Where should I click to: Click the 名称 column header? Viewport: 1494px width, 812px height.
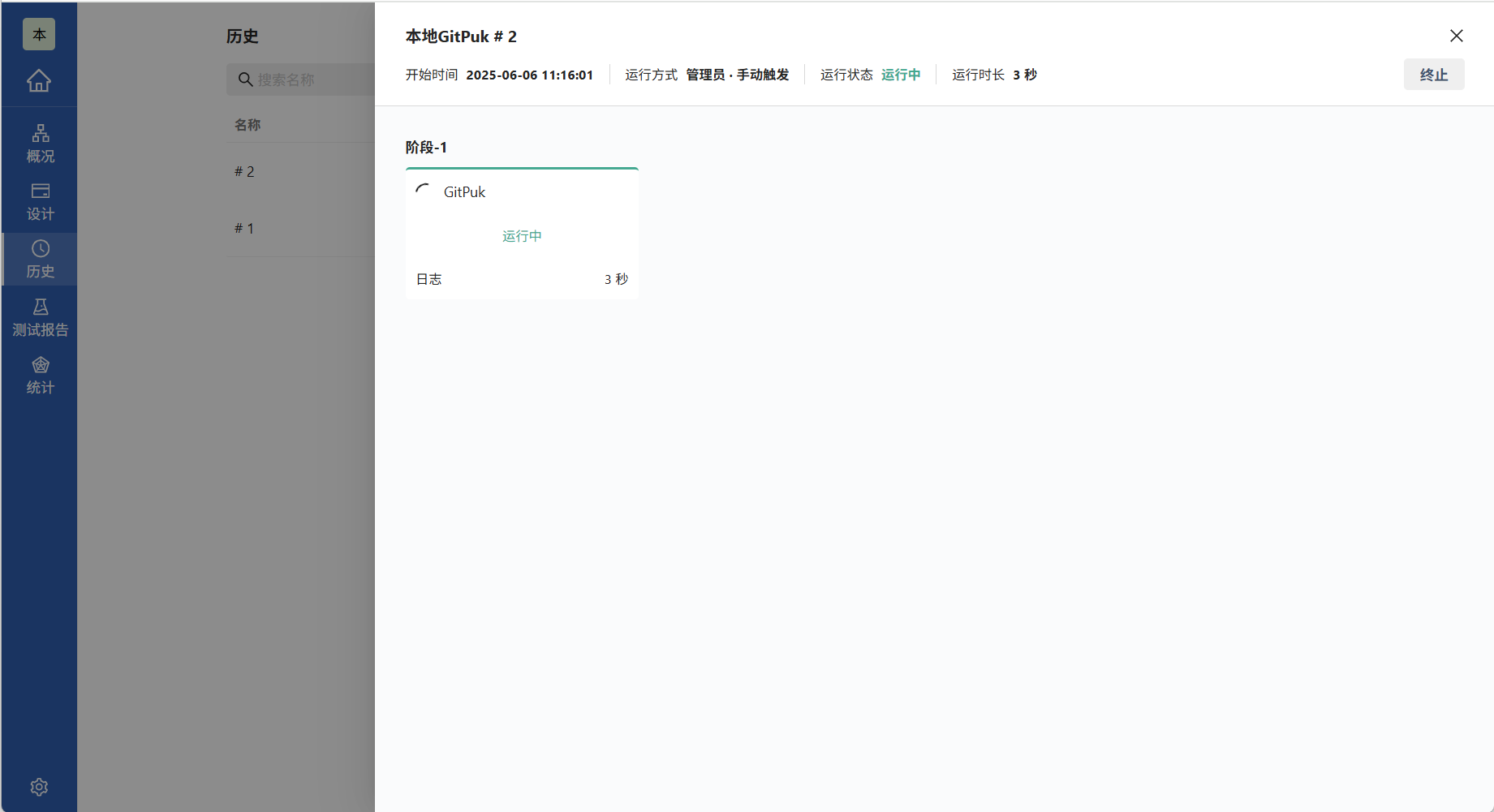pyautogui.click(x=248, y=125)
